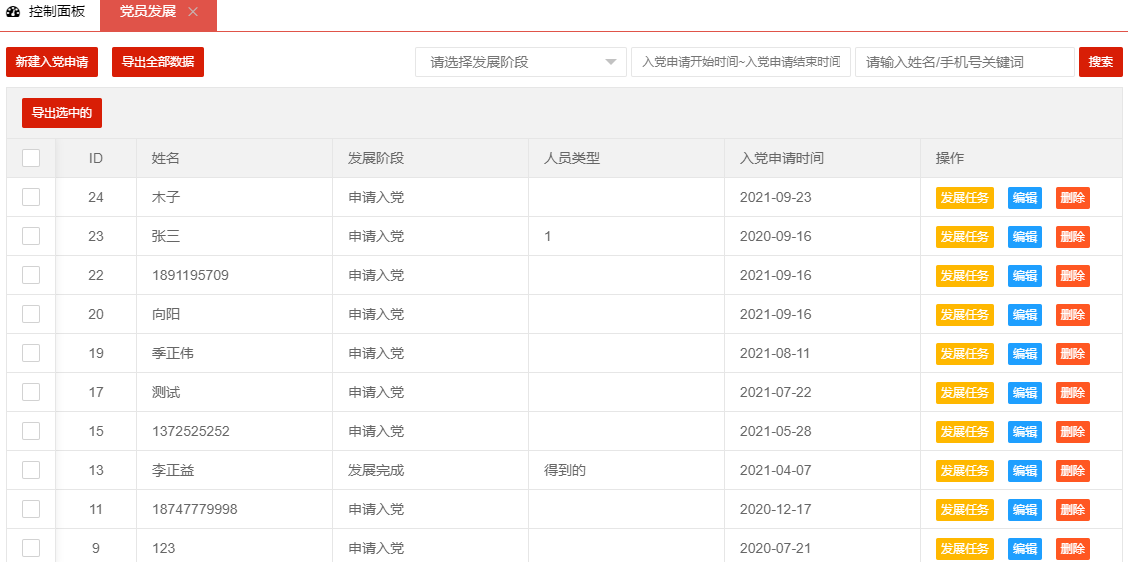Toggle the select-all checkbox in table header
1128x562 pixels.
[31, 158]
